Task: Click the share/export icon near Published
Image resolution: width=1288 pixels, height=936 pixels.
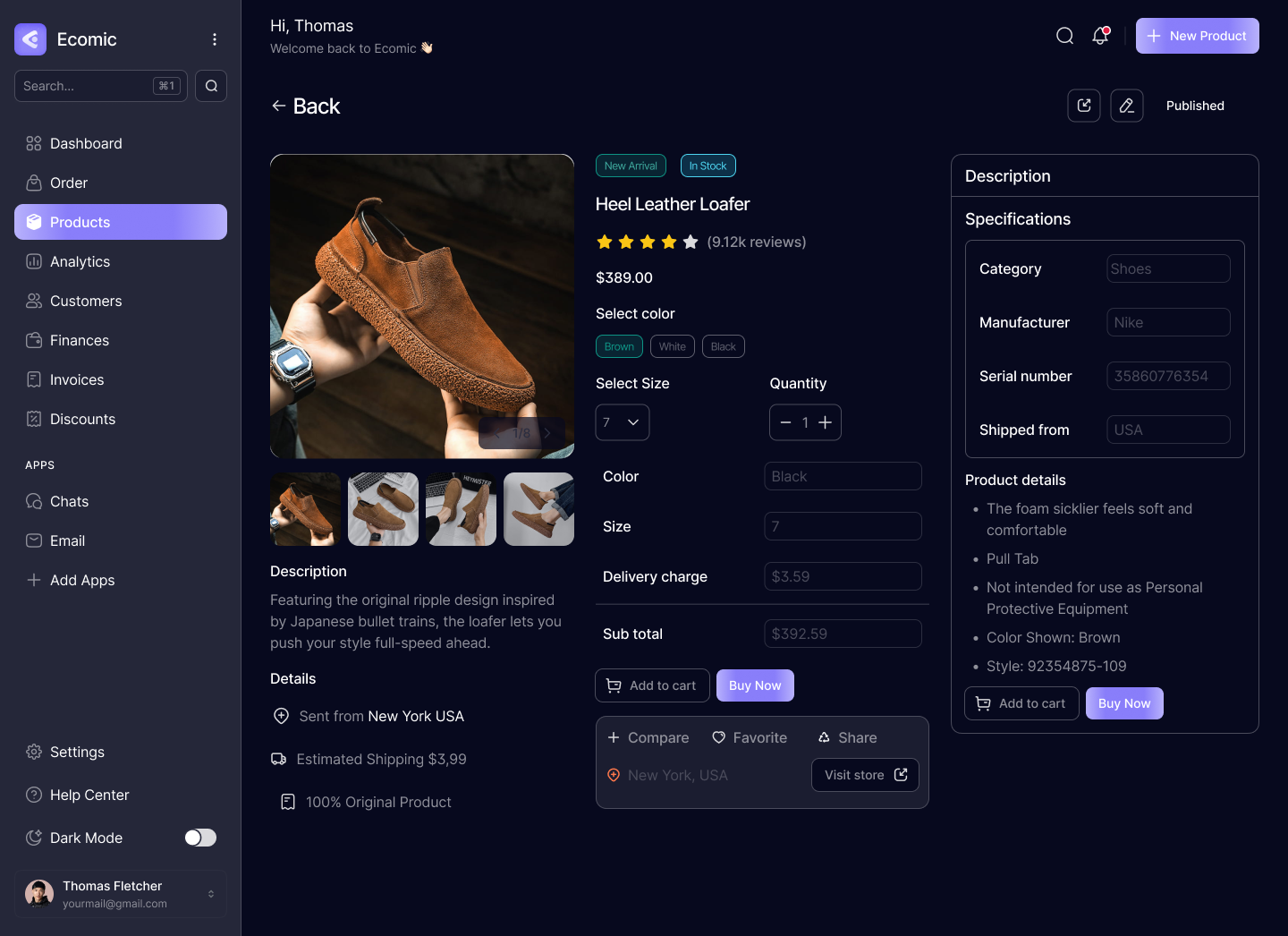Action: coord(1083,106)
